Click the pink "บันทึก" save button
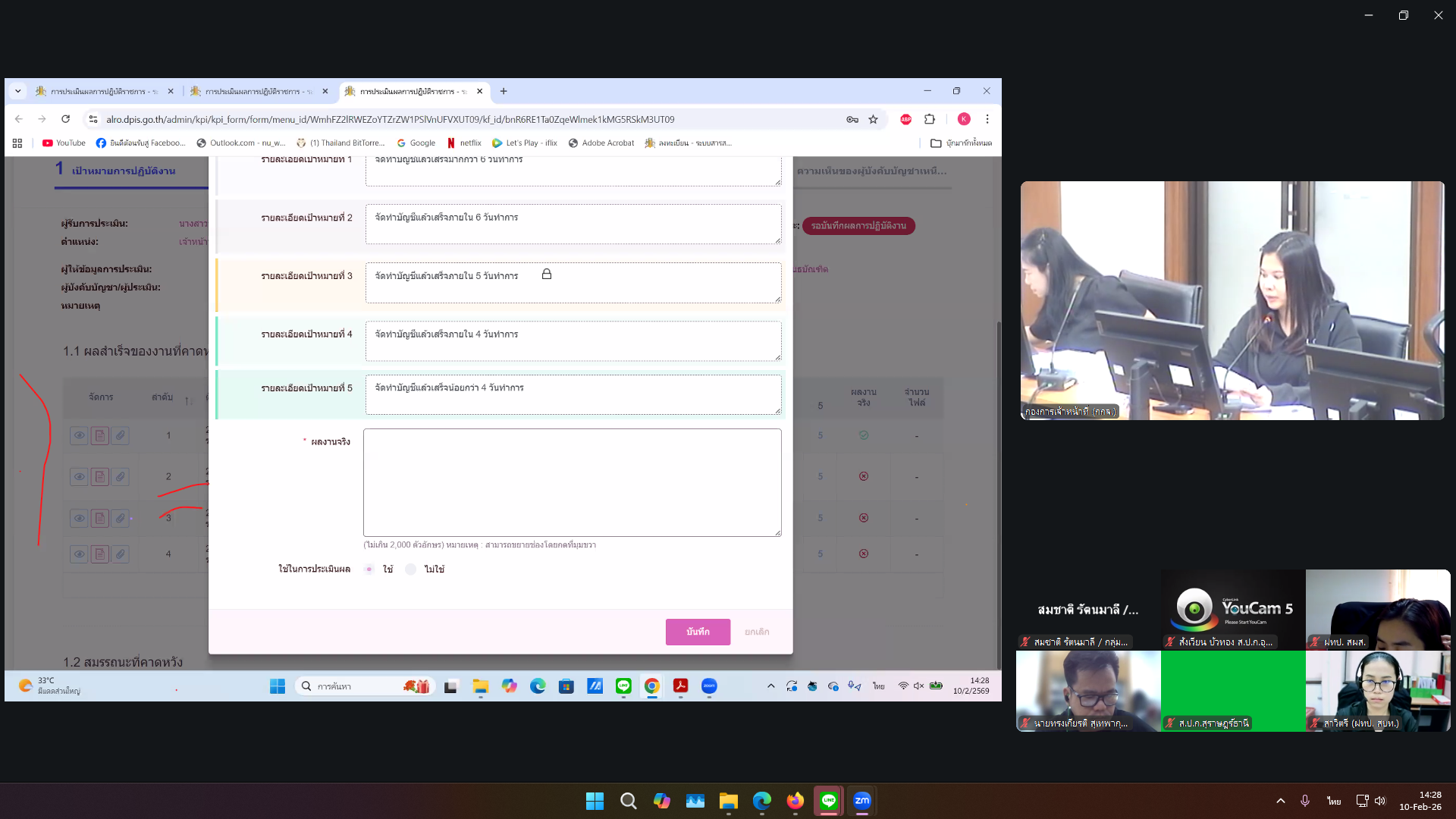The image size is (1456, 819). coord(698,632)
